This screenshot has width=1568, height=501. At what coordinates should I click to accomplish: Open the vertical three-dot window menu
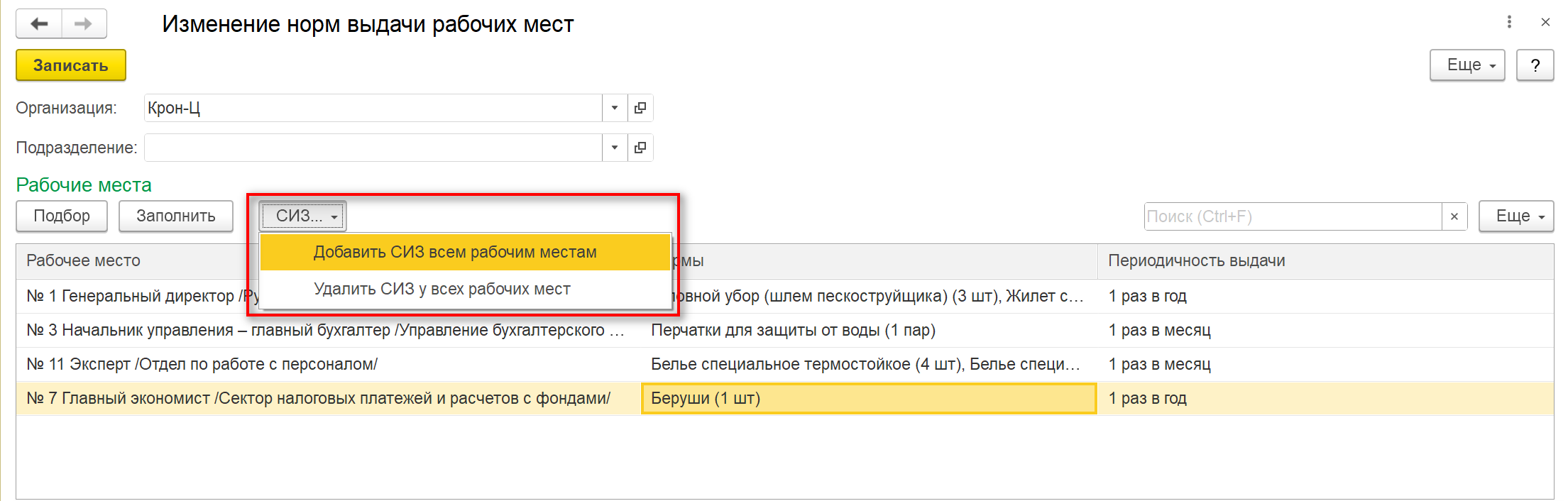(x=1509, y=22)
